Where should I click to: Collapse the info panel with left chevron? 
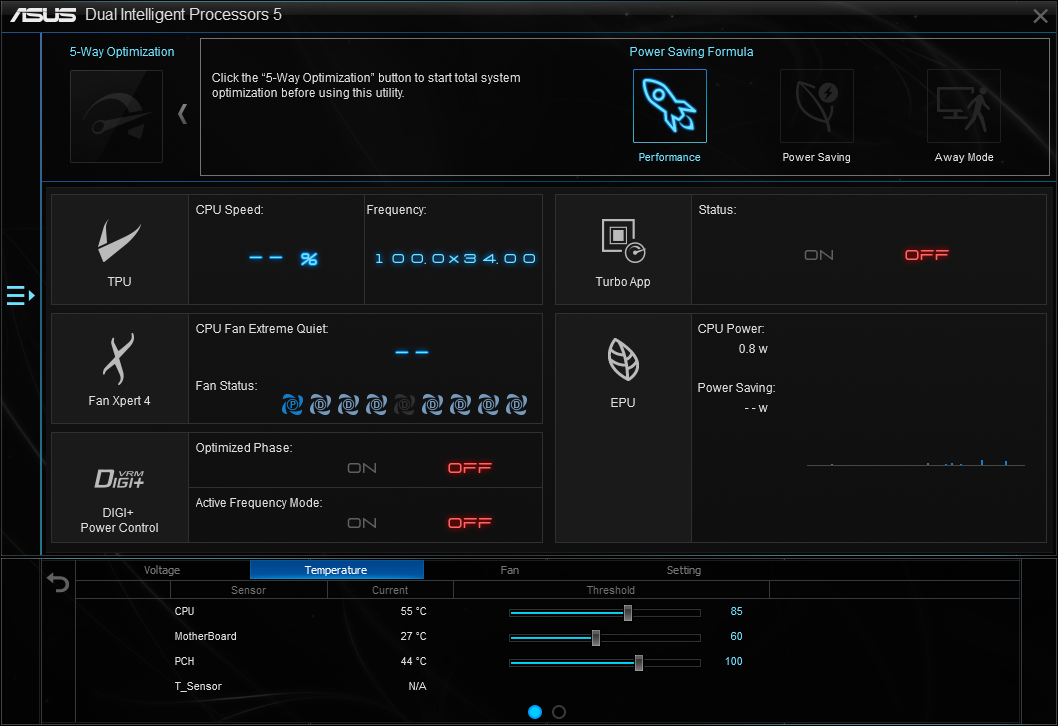[182, 113]
